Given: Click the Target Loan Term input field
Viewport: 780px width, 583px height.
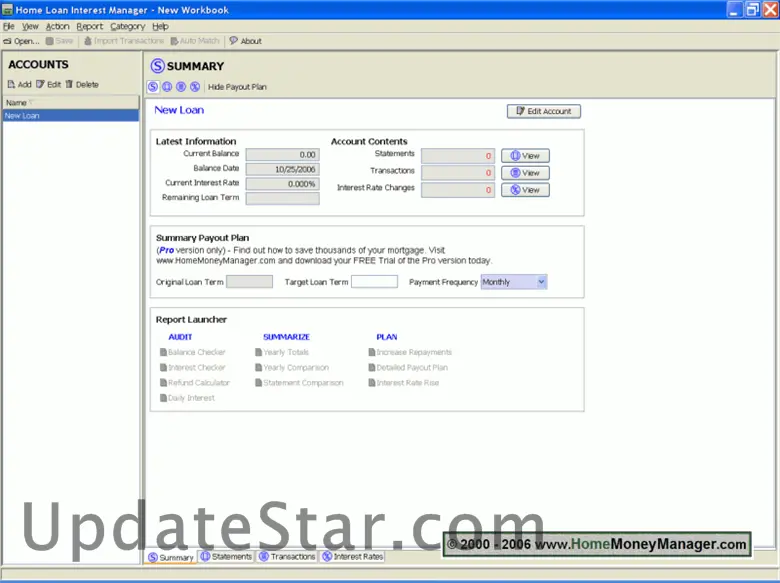Looking at the screenshot, I should click(374, 282).
